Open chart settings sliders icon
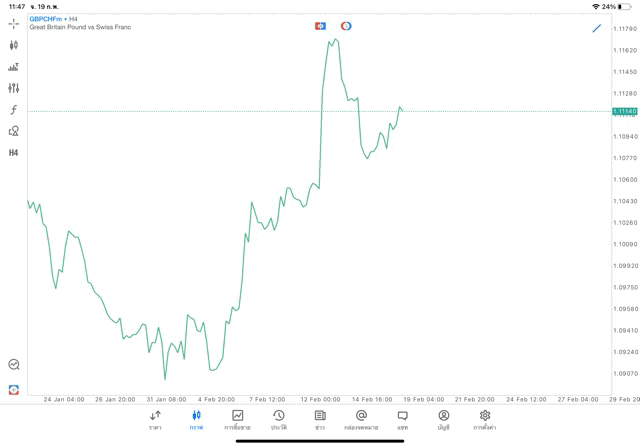 click(x=14, y=88)
